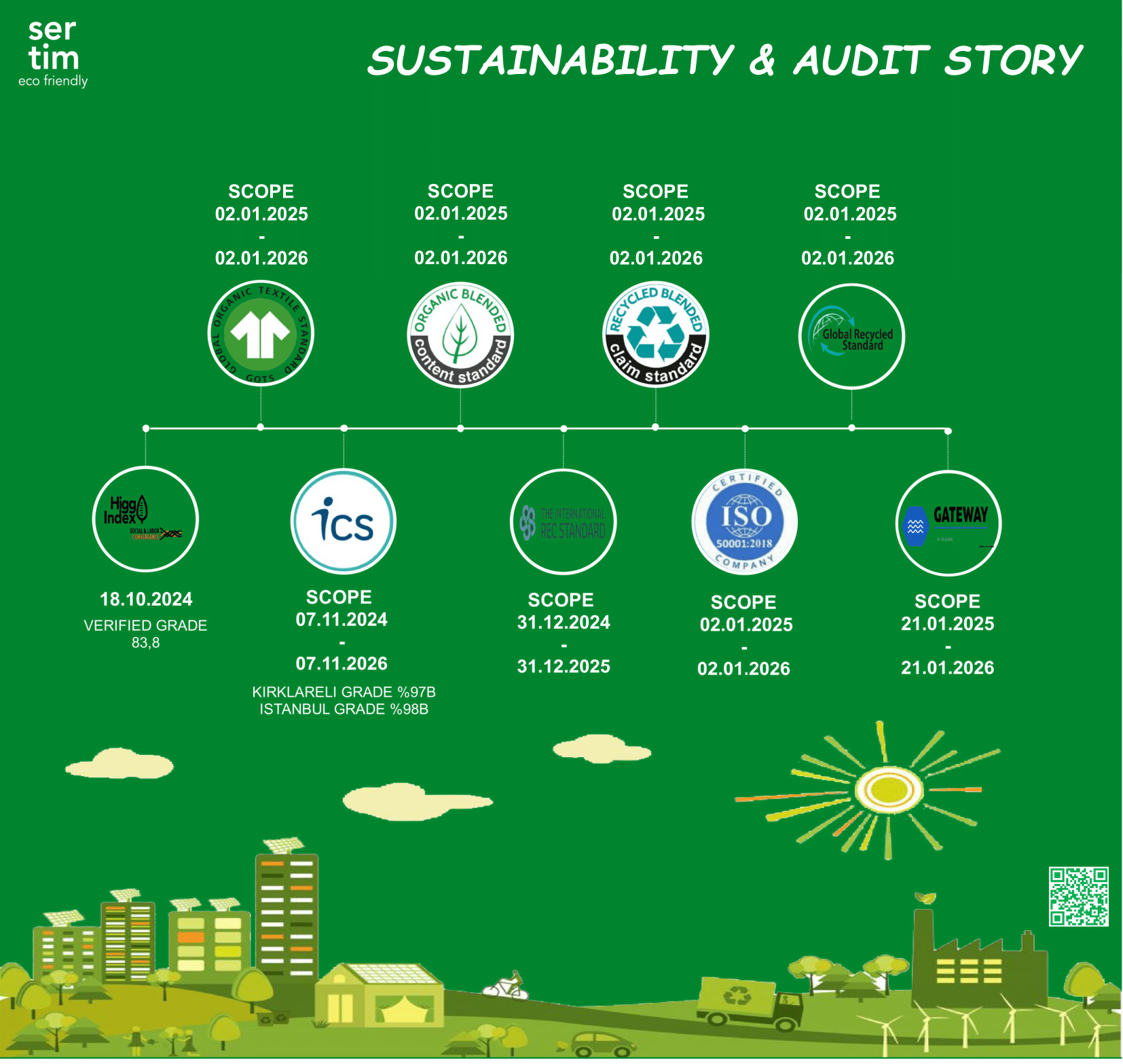Click the Kirklareli Grade %97B text

tap(344, 692)
